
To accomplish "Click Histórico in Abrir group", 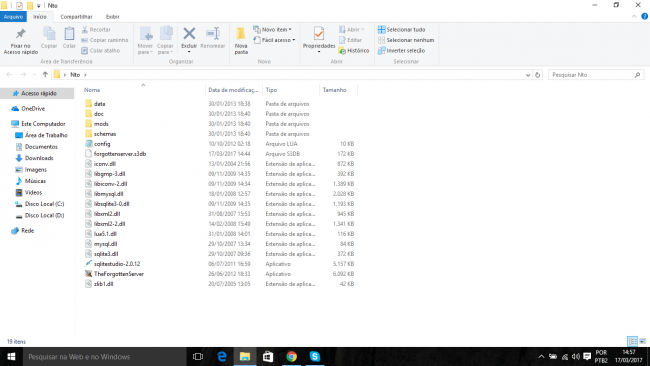I will pyautogui.click(x=354, y=51).
